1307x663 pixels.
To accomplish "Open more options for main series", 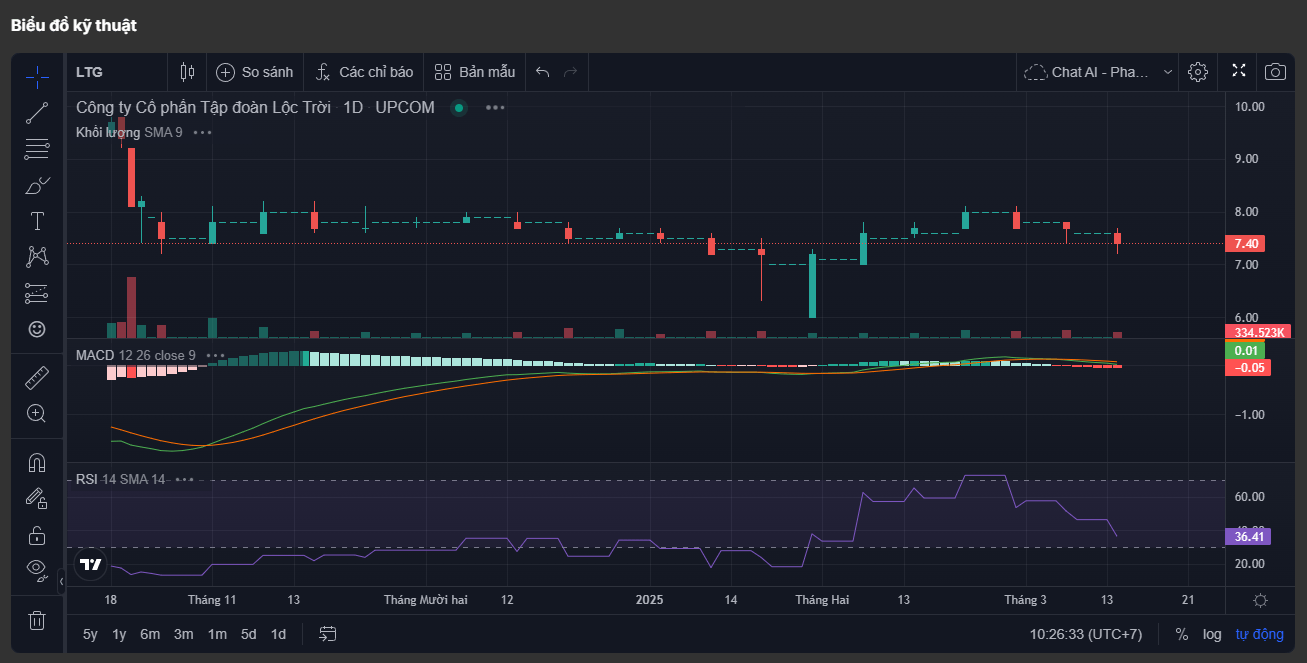I will point(495,107).
